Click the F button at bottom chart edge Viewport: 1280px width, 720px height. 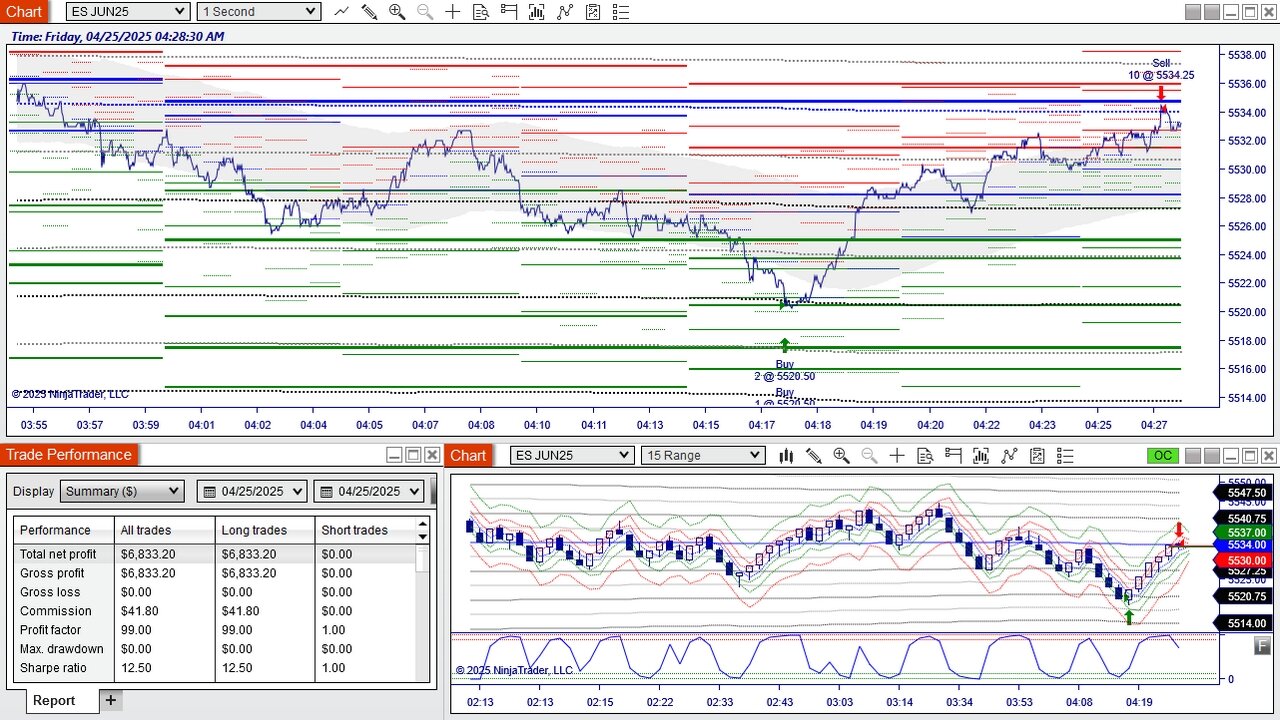point(1263,647)
